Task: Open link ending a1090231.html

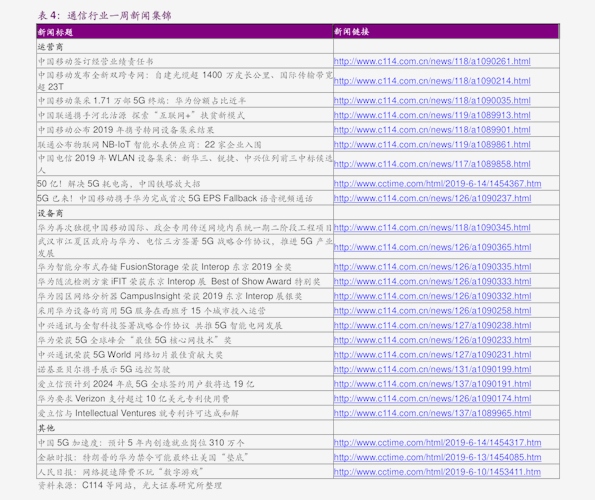Action: 432,355
